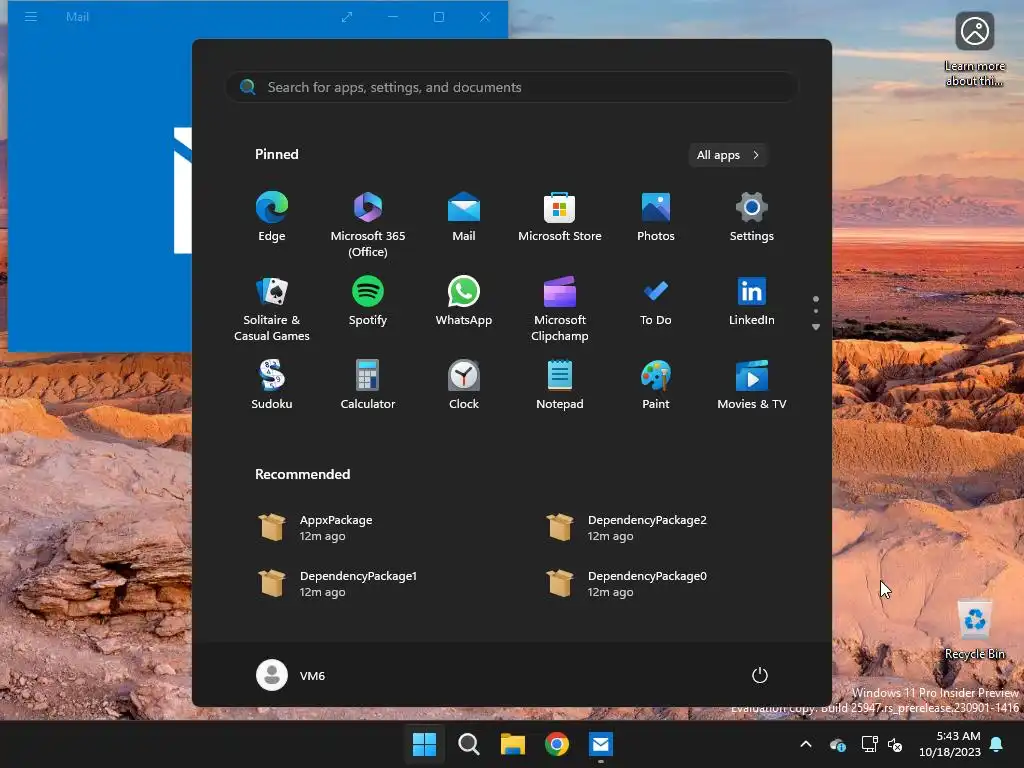
Task: Start Solitaire & Casual Games
Action: pyautogui.click(x=272, y=309)
